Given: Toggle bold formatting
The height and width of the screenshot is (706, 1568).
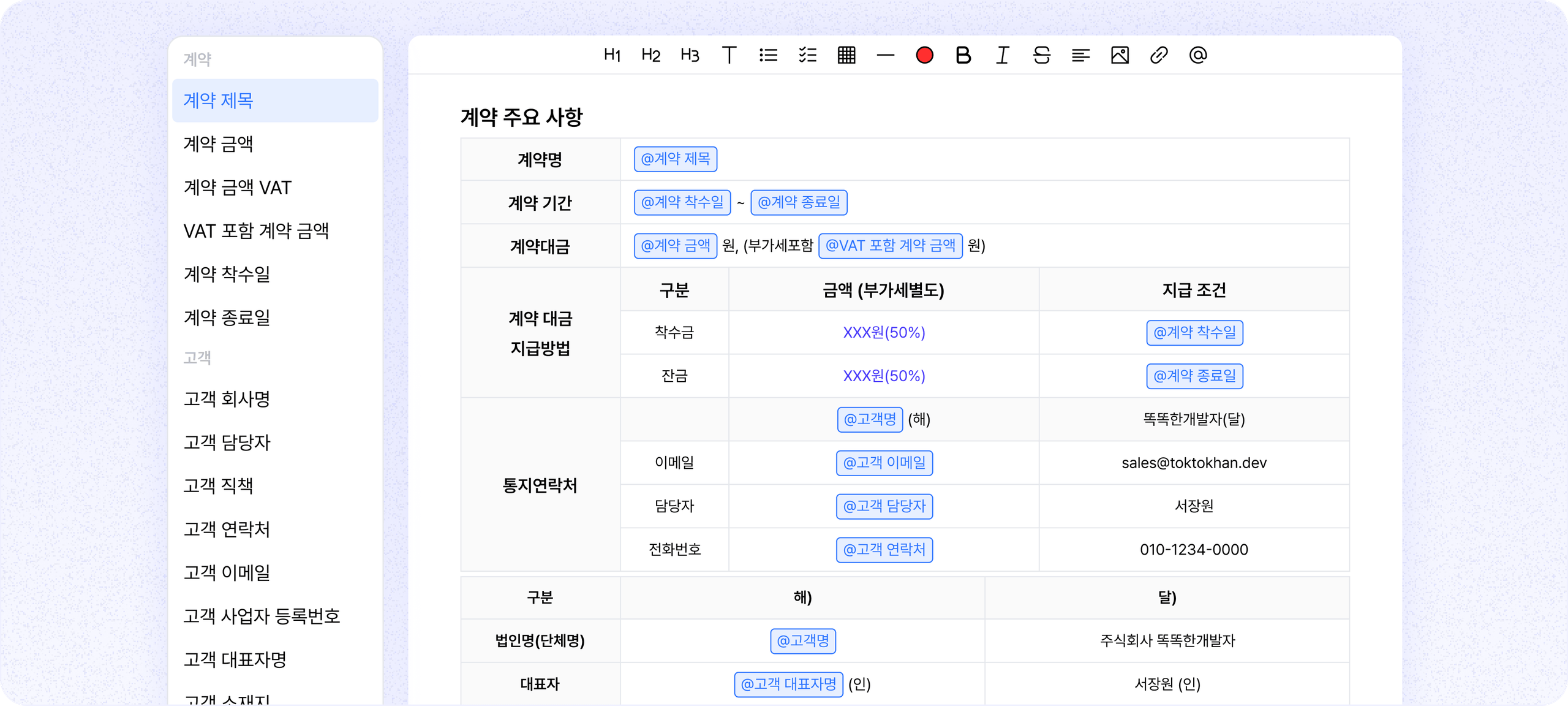Looking at the screenshot, I should [963, 55].
